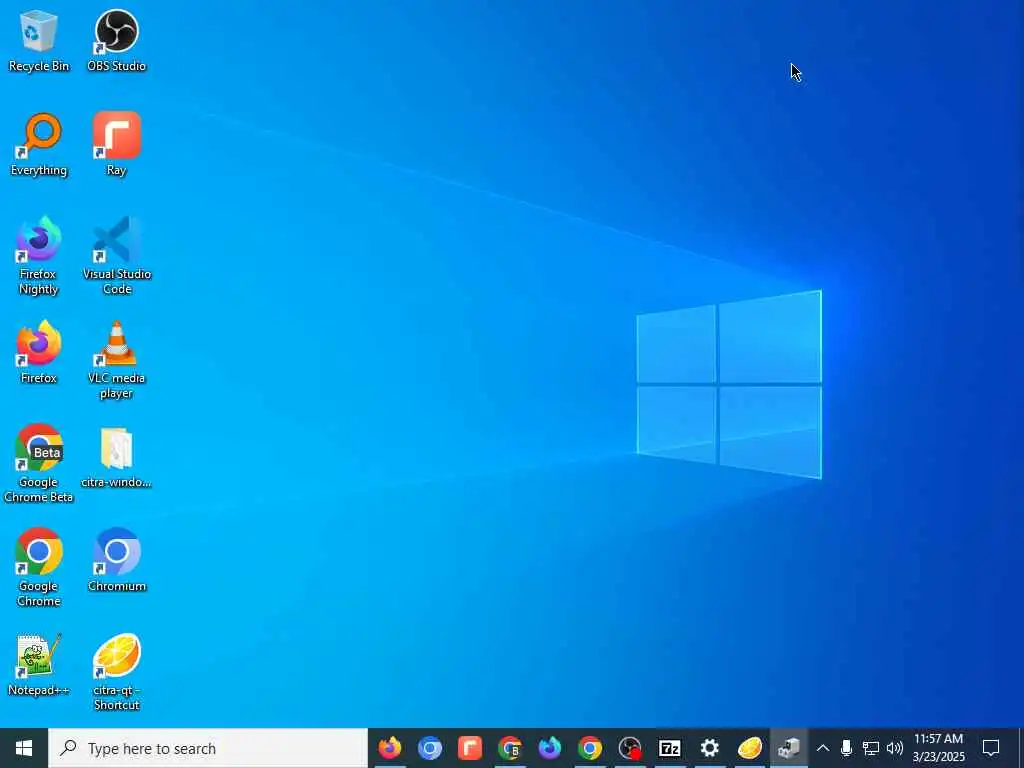Select the citra-windo... folder on desktop

(116, 457)
